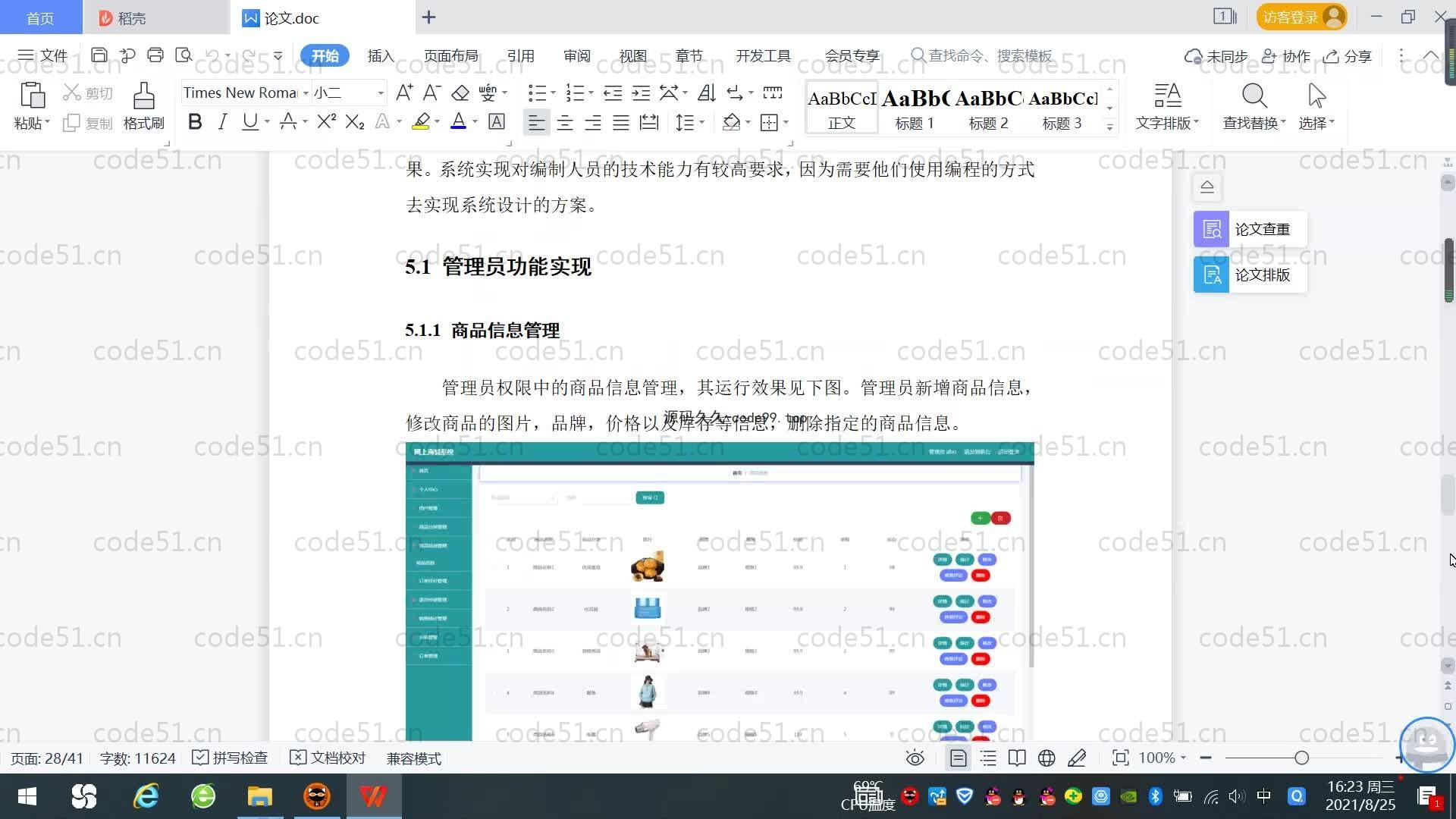
Task: Toggle right text alignment
Action: tap(593, 122)
